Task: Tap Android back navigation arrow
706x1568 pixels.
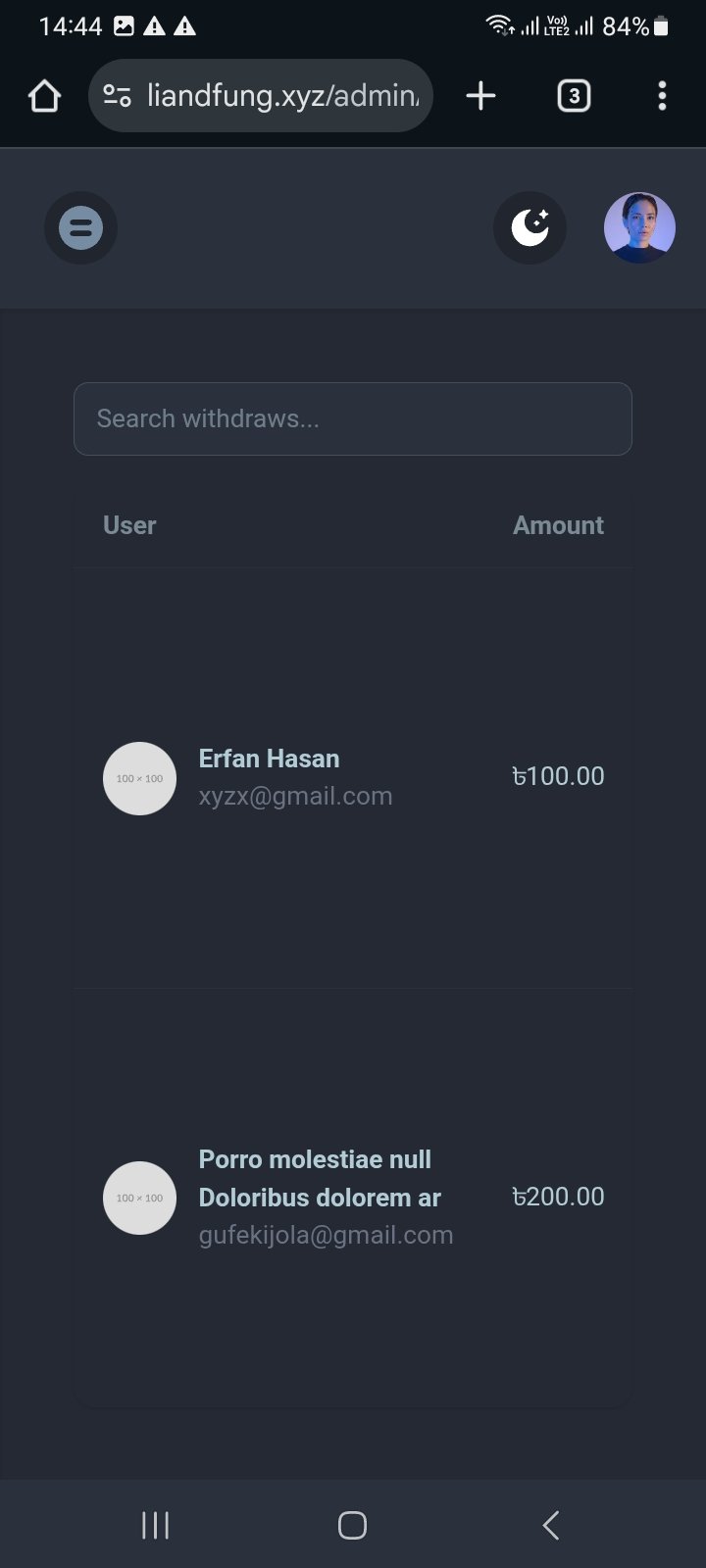Action: (x=551, y=1525)
